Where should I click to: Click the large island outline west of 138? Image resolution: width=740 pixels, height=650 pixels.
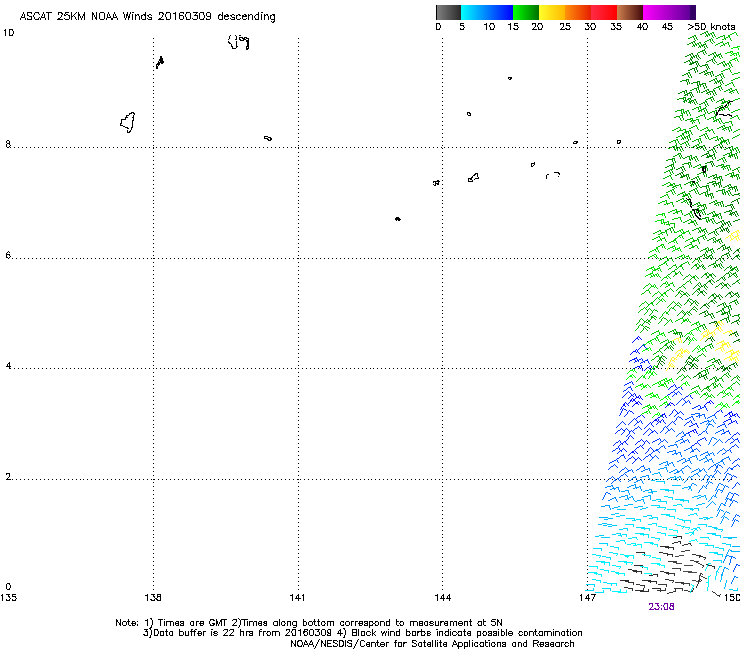(128, 123)
